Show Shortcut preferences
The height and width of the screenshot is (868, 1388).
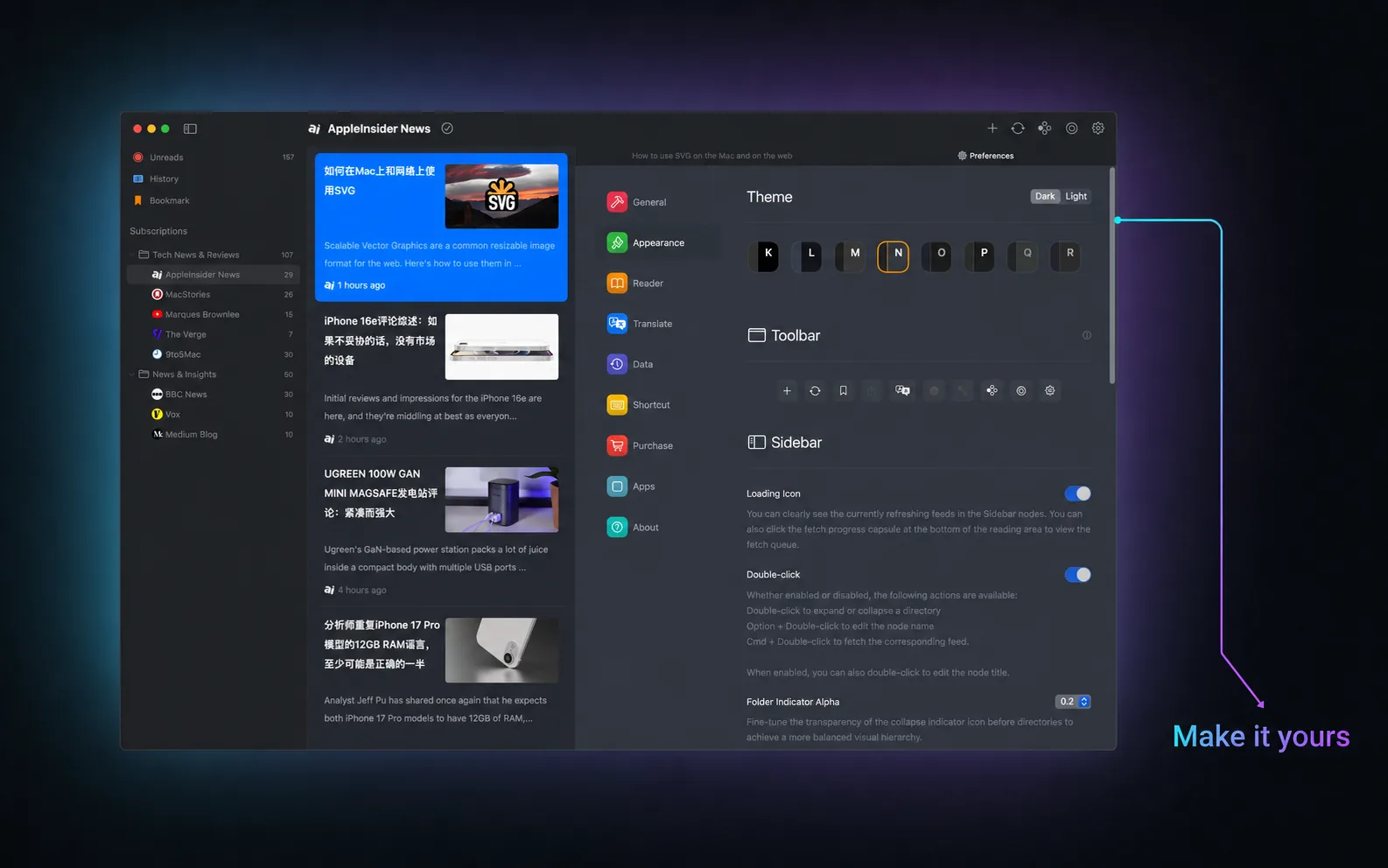660,405
